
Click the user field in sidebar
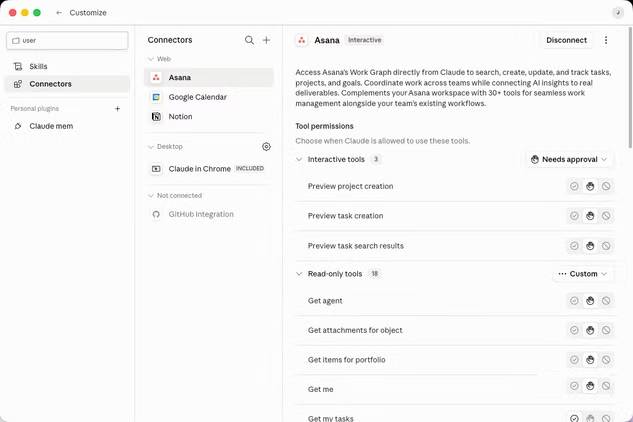pos(67,40)
